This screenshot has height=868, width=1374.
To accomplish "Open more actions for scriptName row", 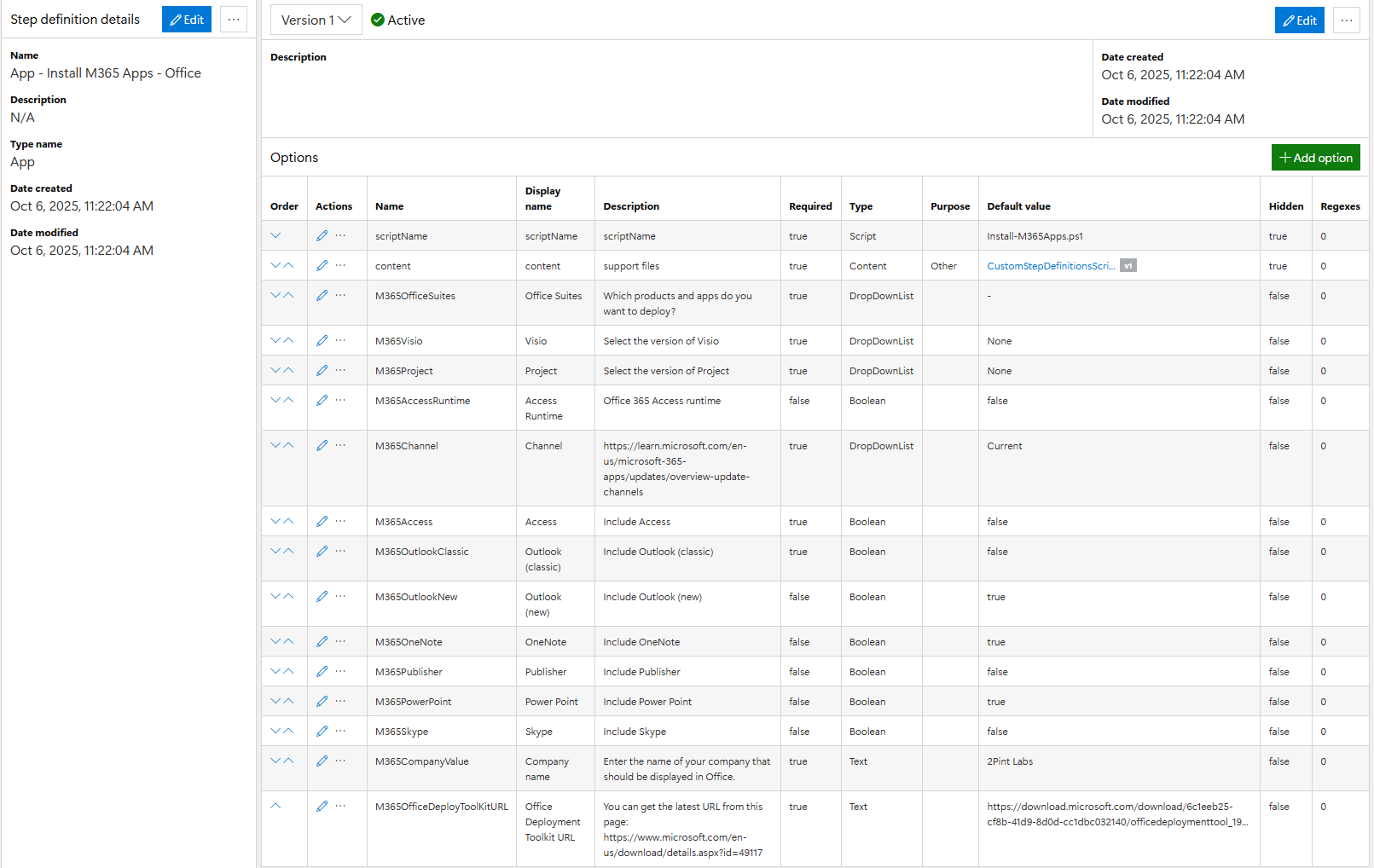I will pyautogui.click(x=340, y=235).
